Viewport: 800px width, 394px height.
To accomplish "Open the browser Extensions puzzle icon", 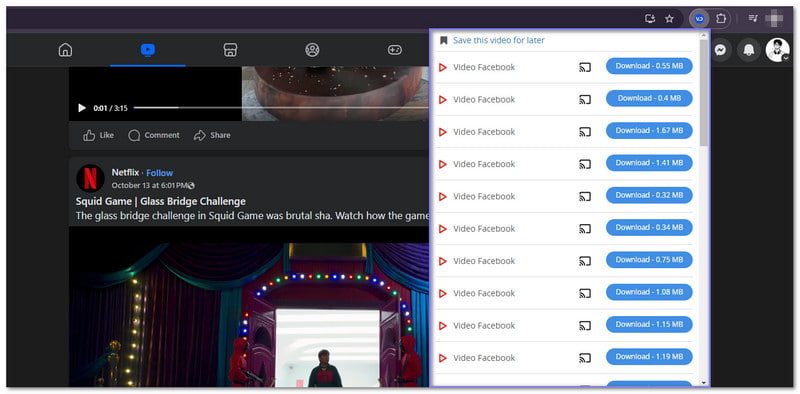I will pos(720,19).
